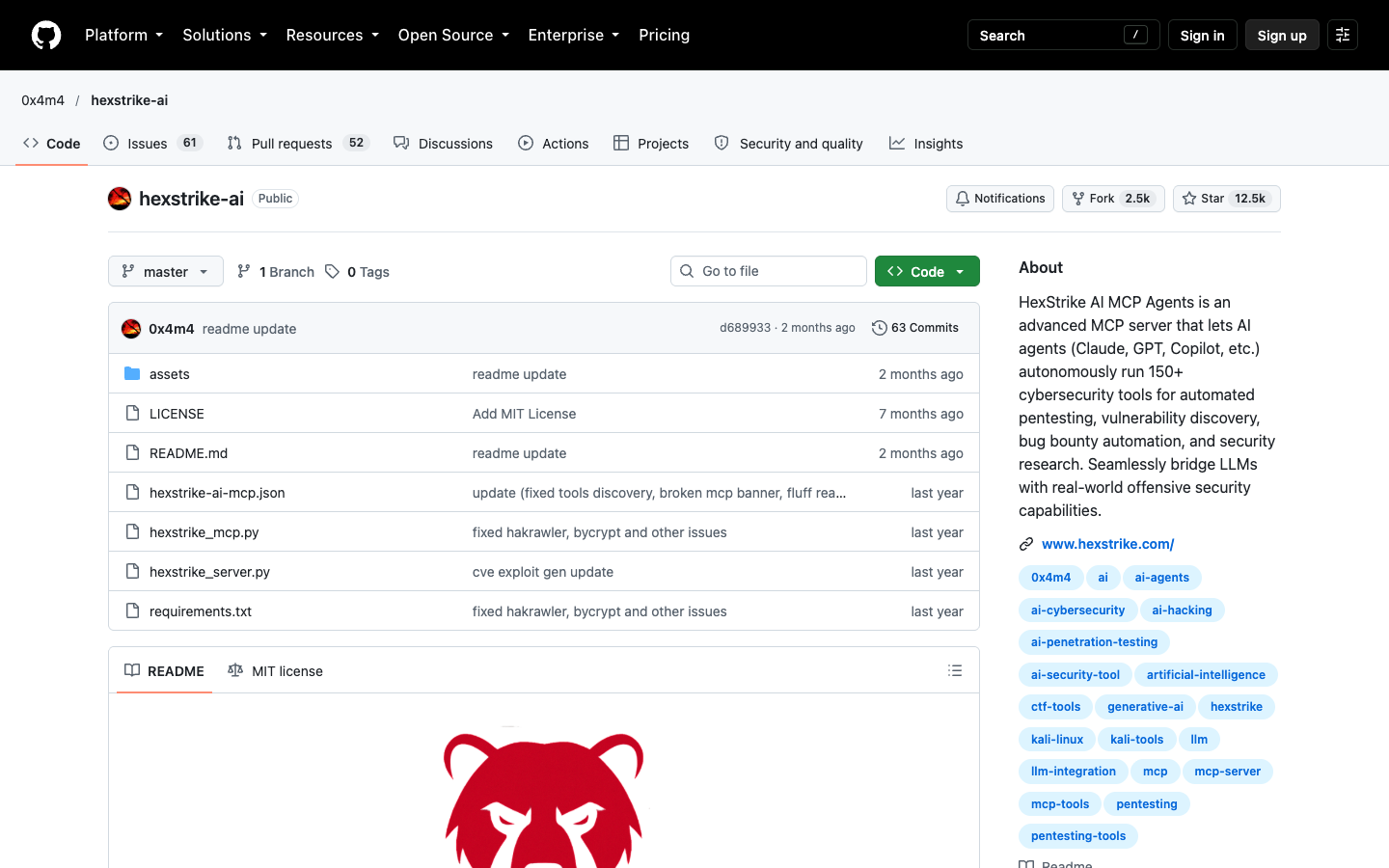Select the MIT license tab
The width and height of the screenshot is (1389, 868).
pyautogui.click(x=275, y=671)
